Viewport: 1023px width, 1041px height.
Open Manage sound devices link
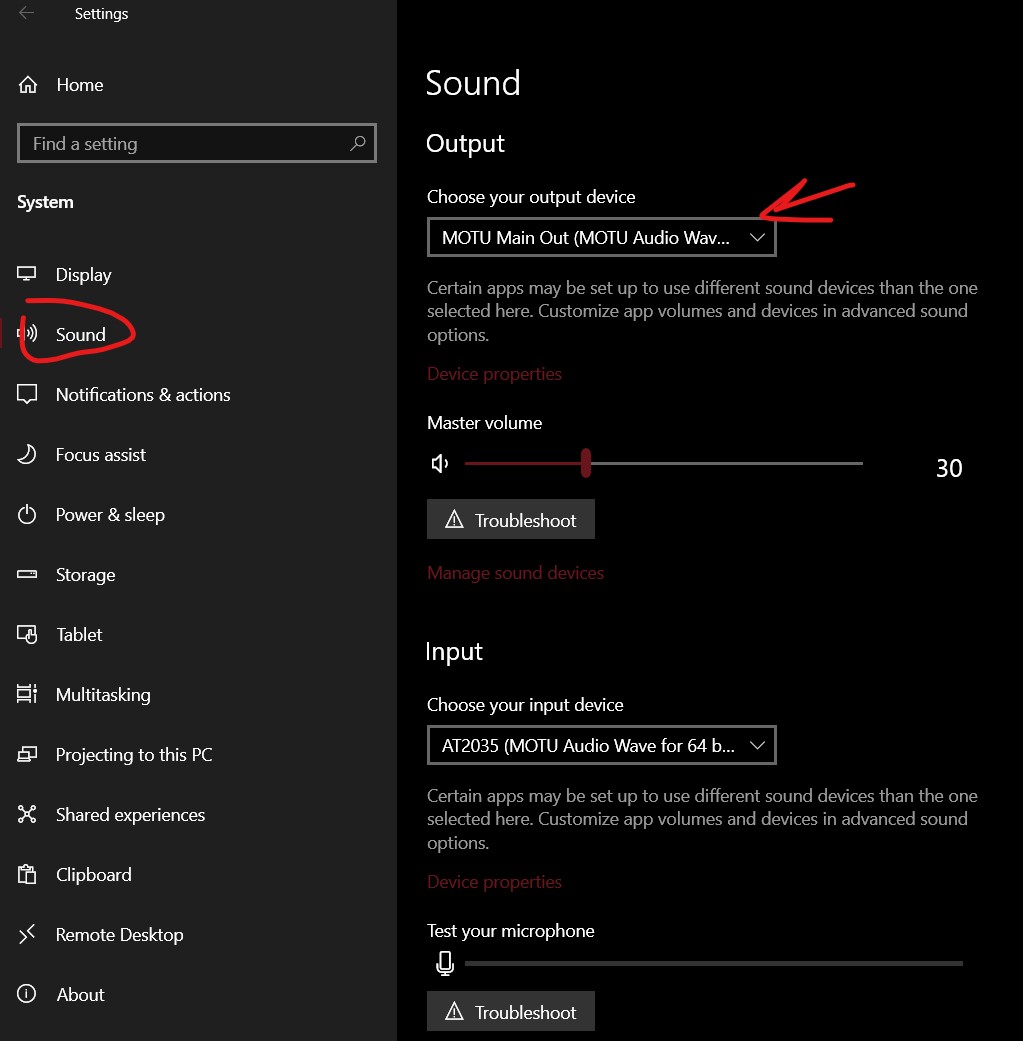click(515, 572)
